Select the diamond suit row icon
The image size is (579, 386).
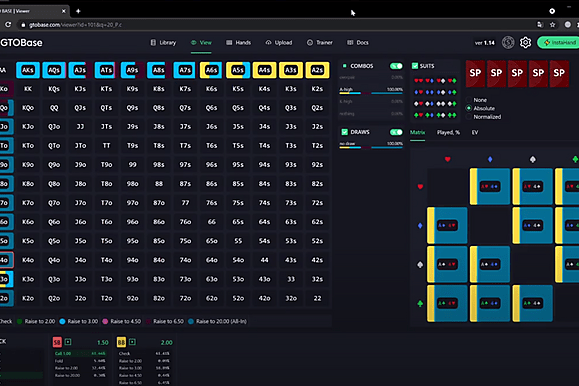(420, 226)
